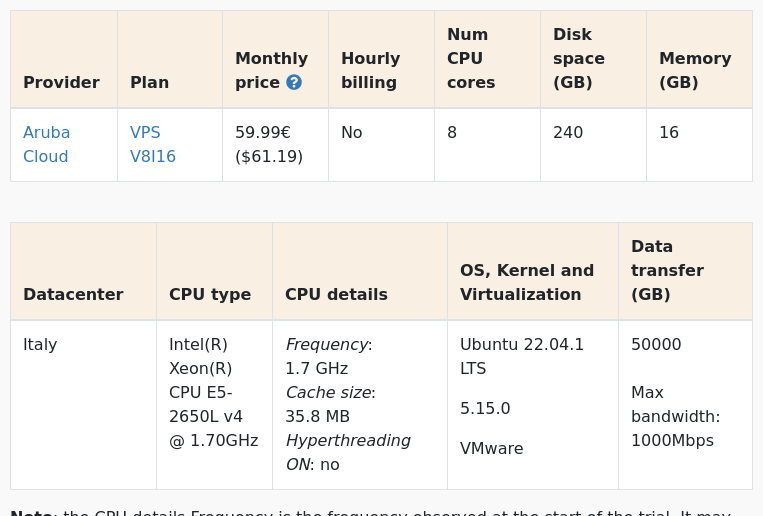Click the 50000 data transfer value

tap(656, 344)
